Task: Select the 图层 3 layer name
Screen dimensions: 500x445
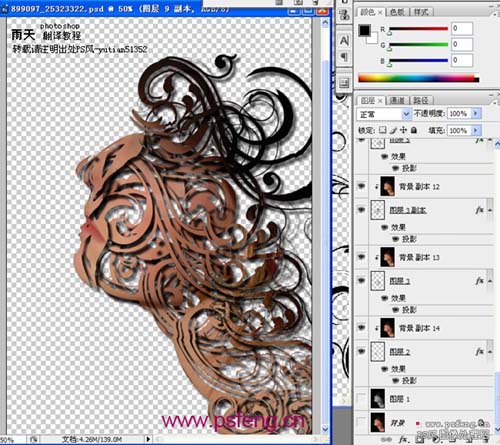Action: (400, 281)
